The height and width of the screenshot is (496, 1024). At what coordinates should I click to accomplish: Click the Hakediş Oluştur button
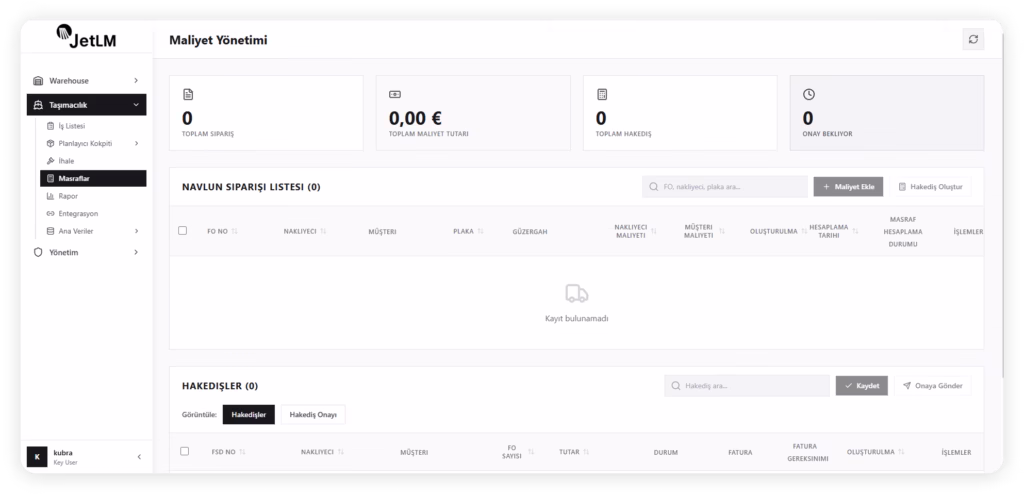[930, 187]
